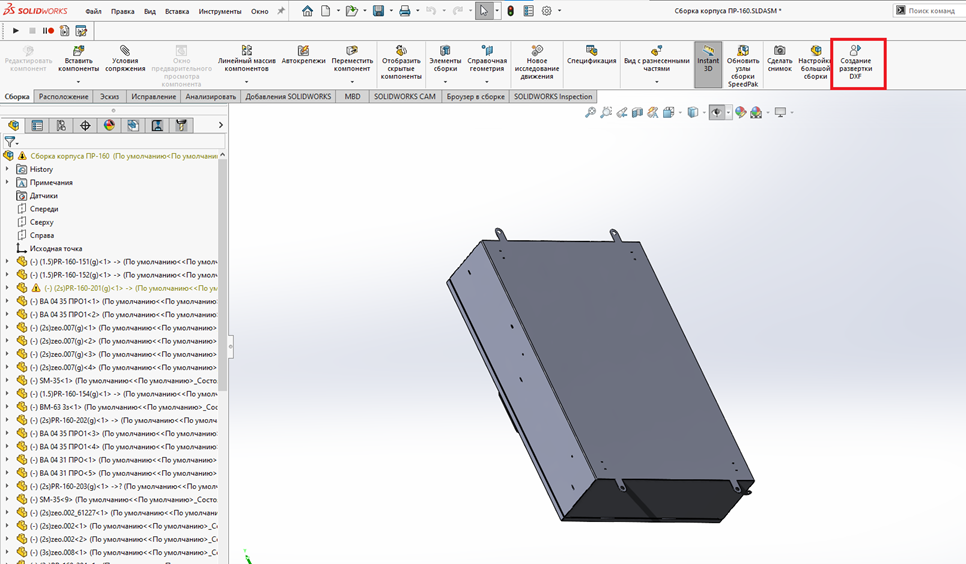Viewport: 966px width, 564px height.
Task: Open Assembly features (Элементы сборки)
Action: point(445,60)
